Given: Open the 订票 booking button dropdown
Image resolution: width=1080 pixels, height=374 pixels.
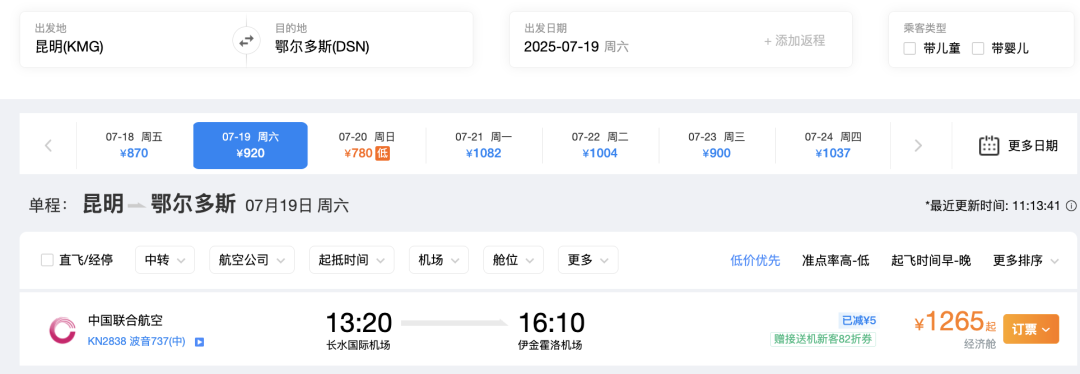Looking at the screenshot, I should (x=1030, y=329).
